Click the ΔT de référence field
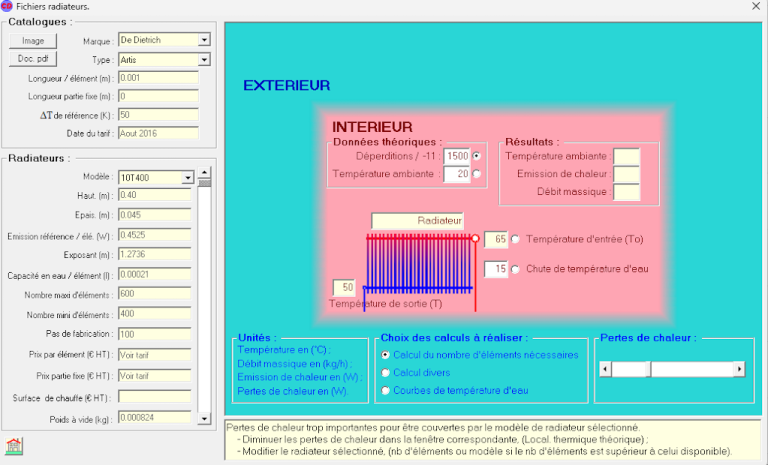The height and width of the screenshot is (465, 768). (x=159, y=115)
